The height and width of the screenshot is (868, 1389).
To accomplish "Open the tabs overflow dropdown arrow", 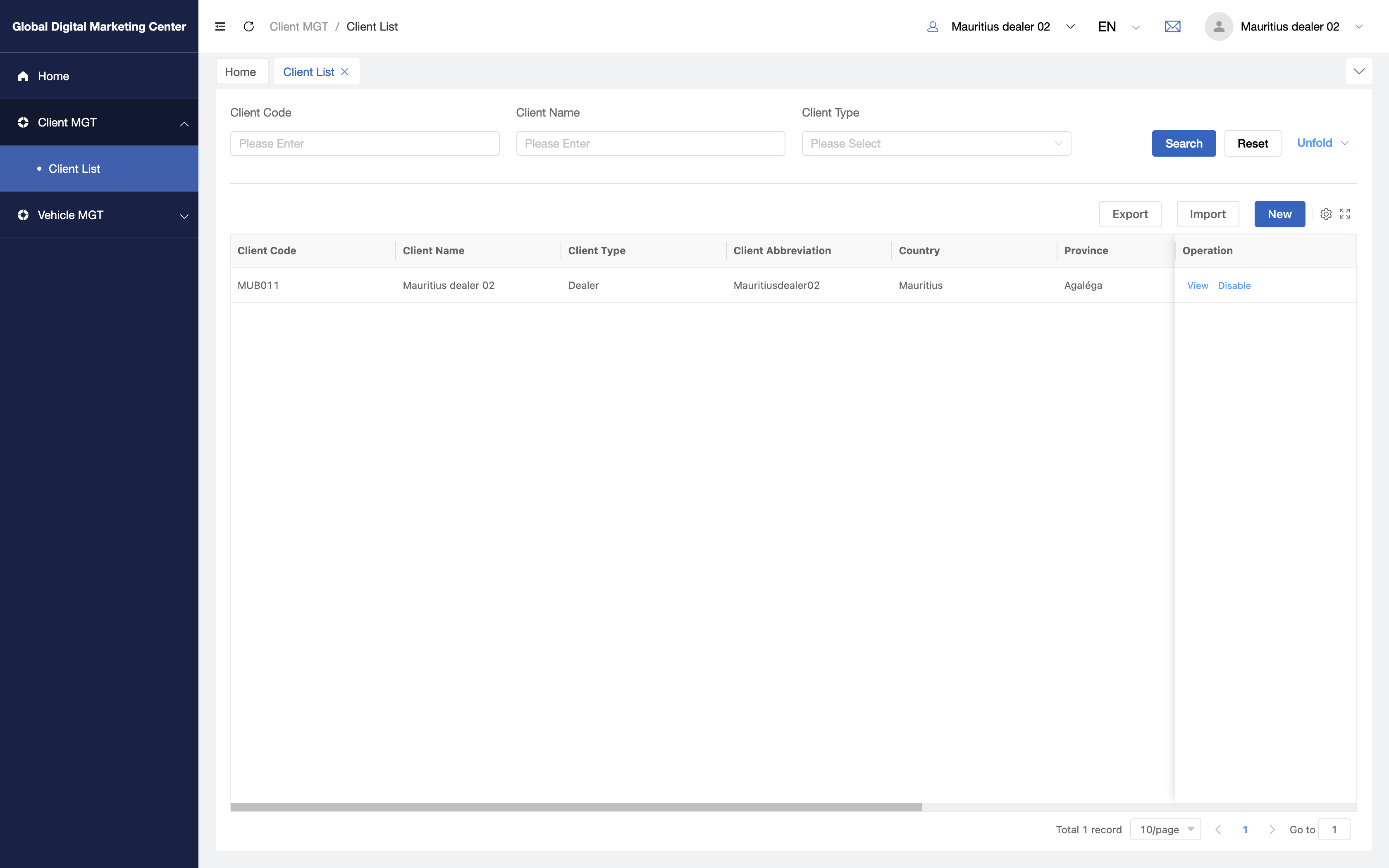I will pos(1358,71).
